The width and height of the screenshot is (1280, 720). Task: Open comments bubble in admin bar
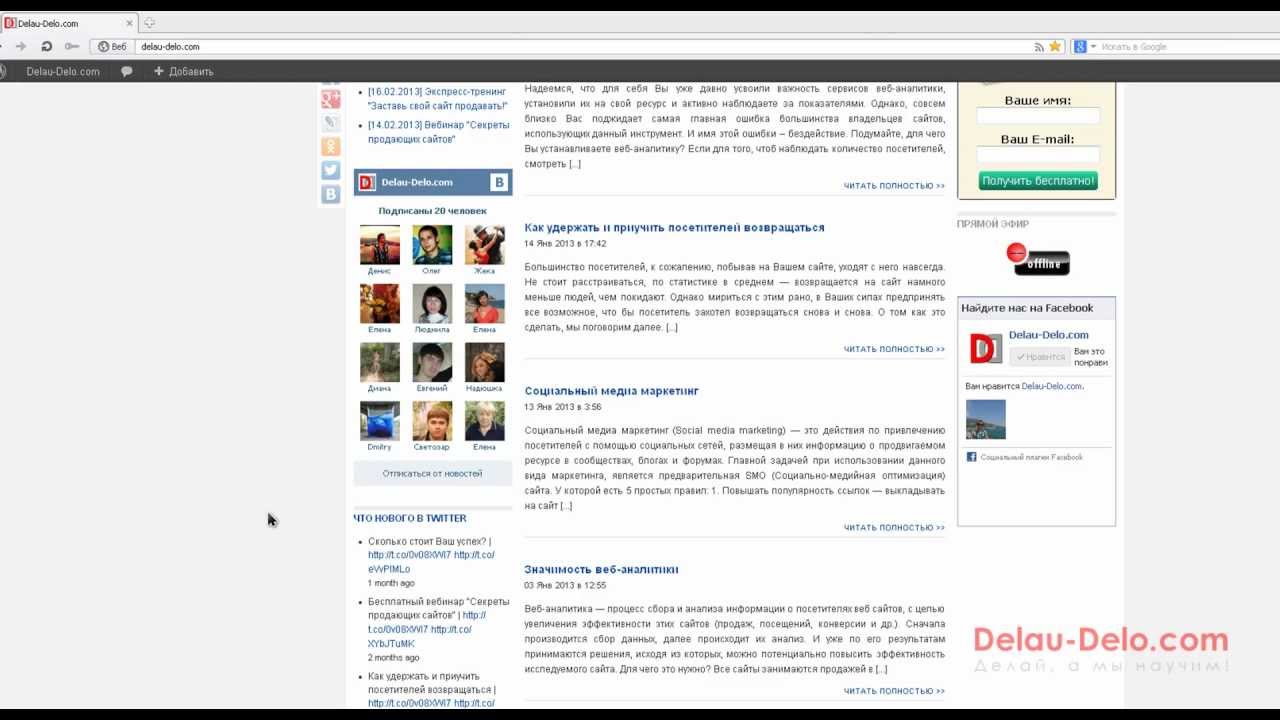click(x=127, y=71)
